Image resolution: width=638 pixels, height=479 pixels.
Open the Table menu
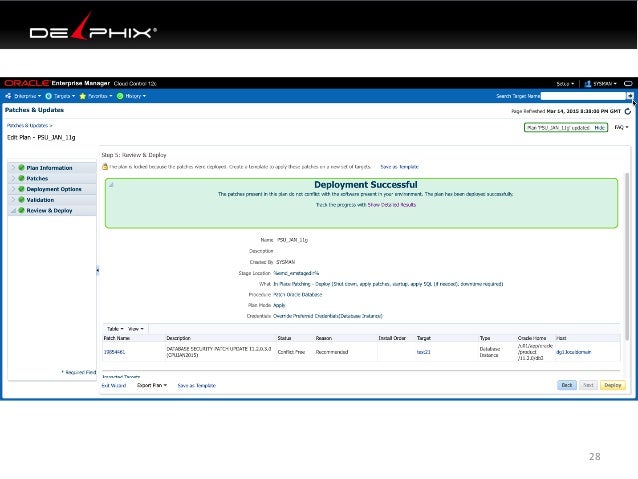pos(115,329)
